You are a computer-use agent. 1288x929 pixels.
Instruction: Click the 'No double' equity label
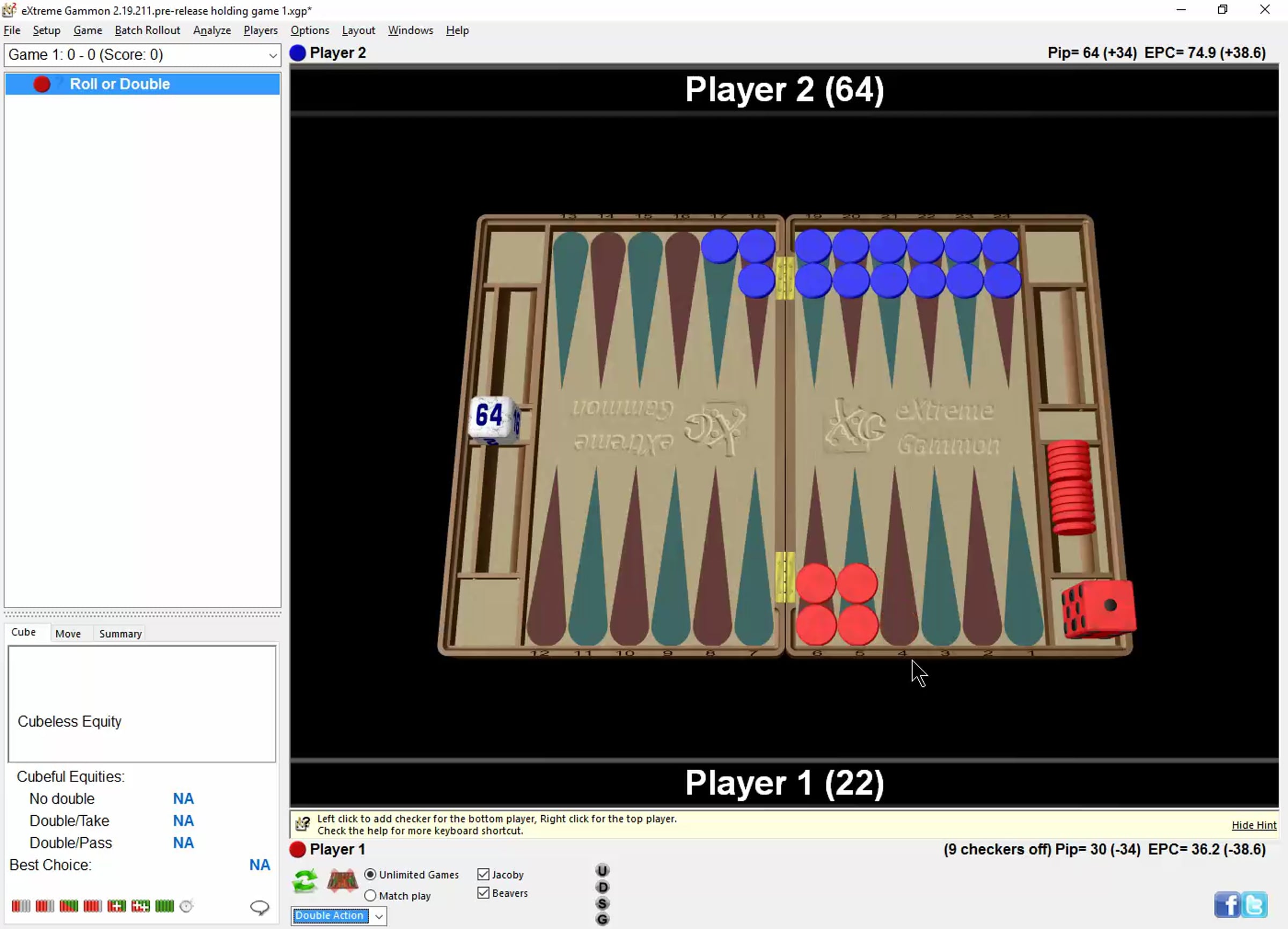(62, 799)
